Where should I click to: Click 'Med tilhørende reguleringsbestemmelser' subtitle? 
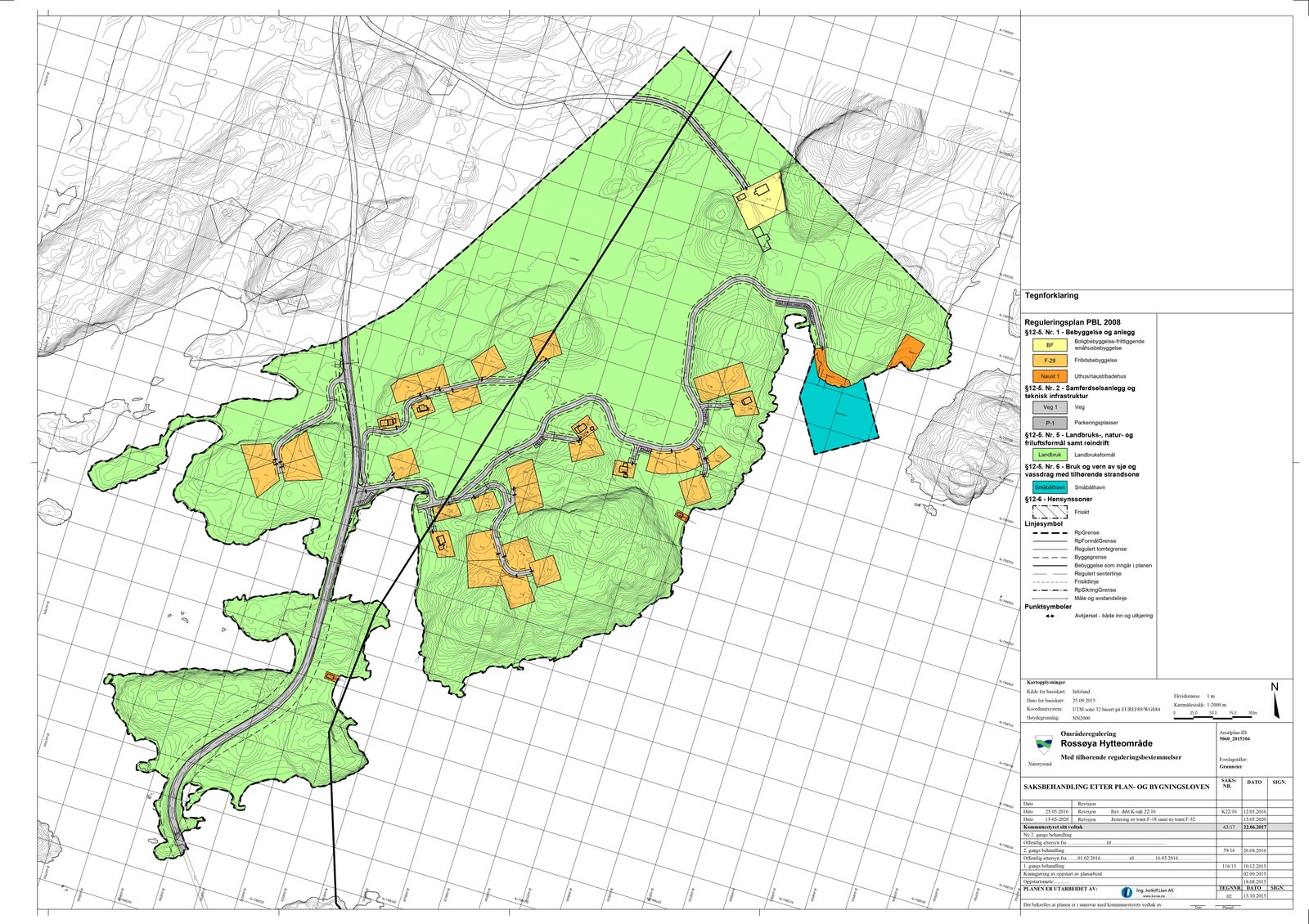click(1121, 758)
